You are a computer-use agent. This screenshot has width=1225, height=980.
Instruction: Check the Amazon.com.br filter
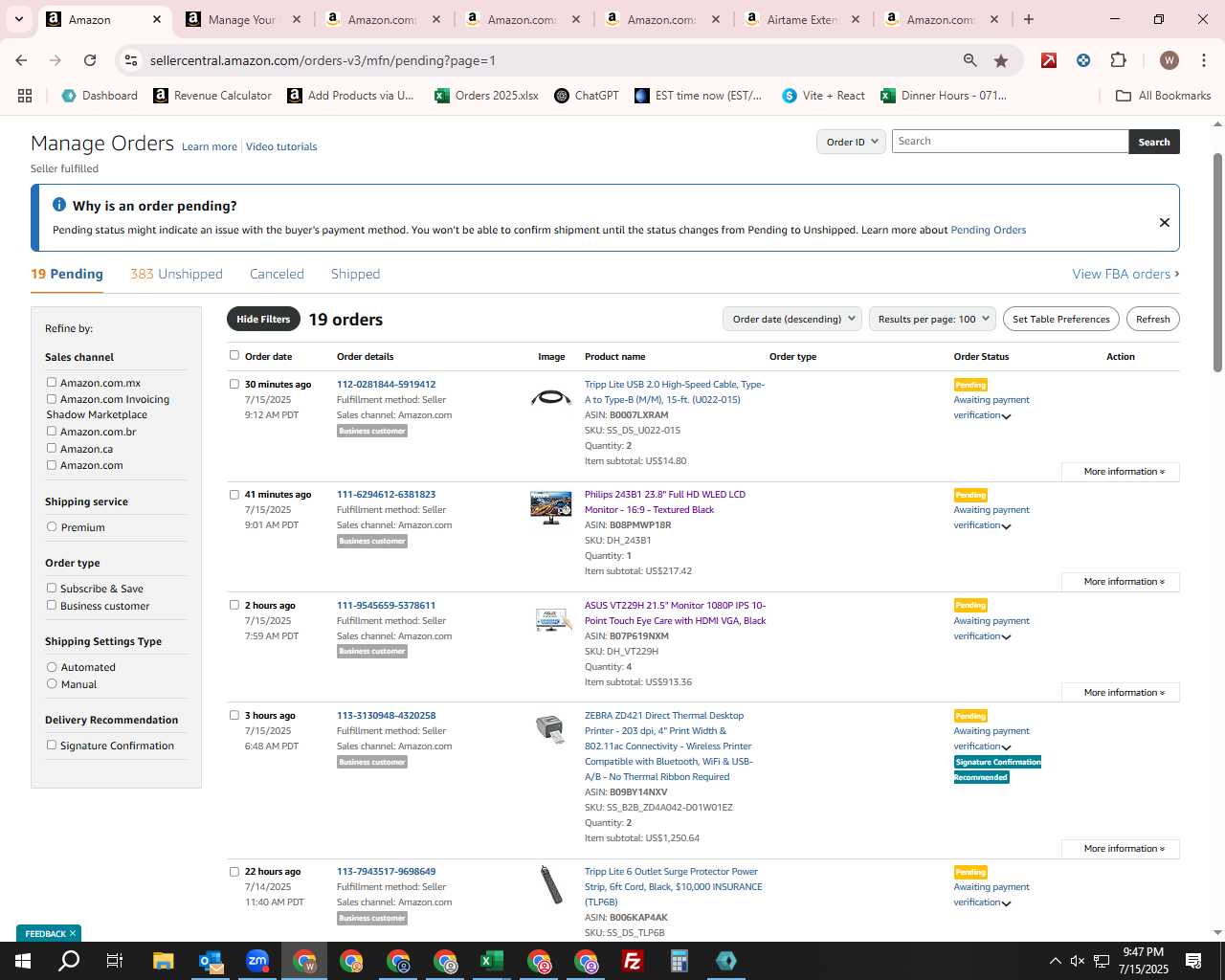coord(52,431)
